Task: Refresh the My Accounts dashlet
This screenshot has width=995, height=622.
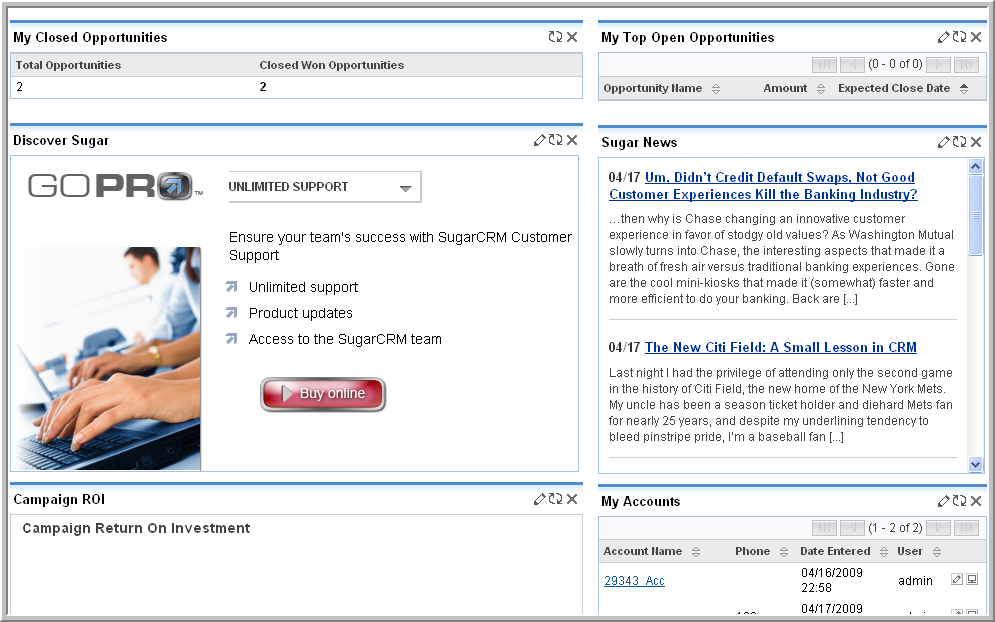Action: (959, 501)
